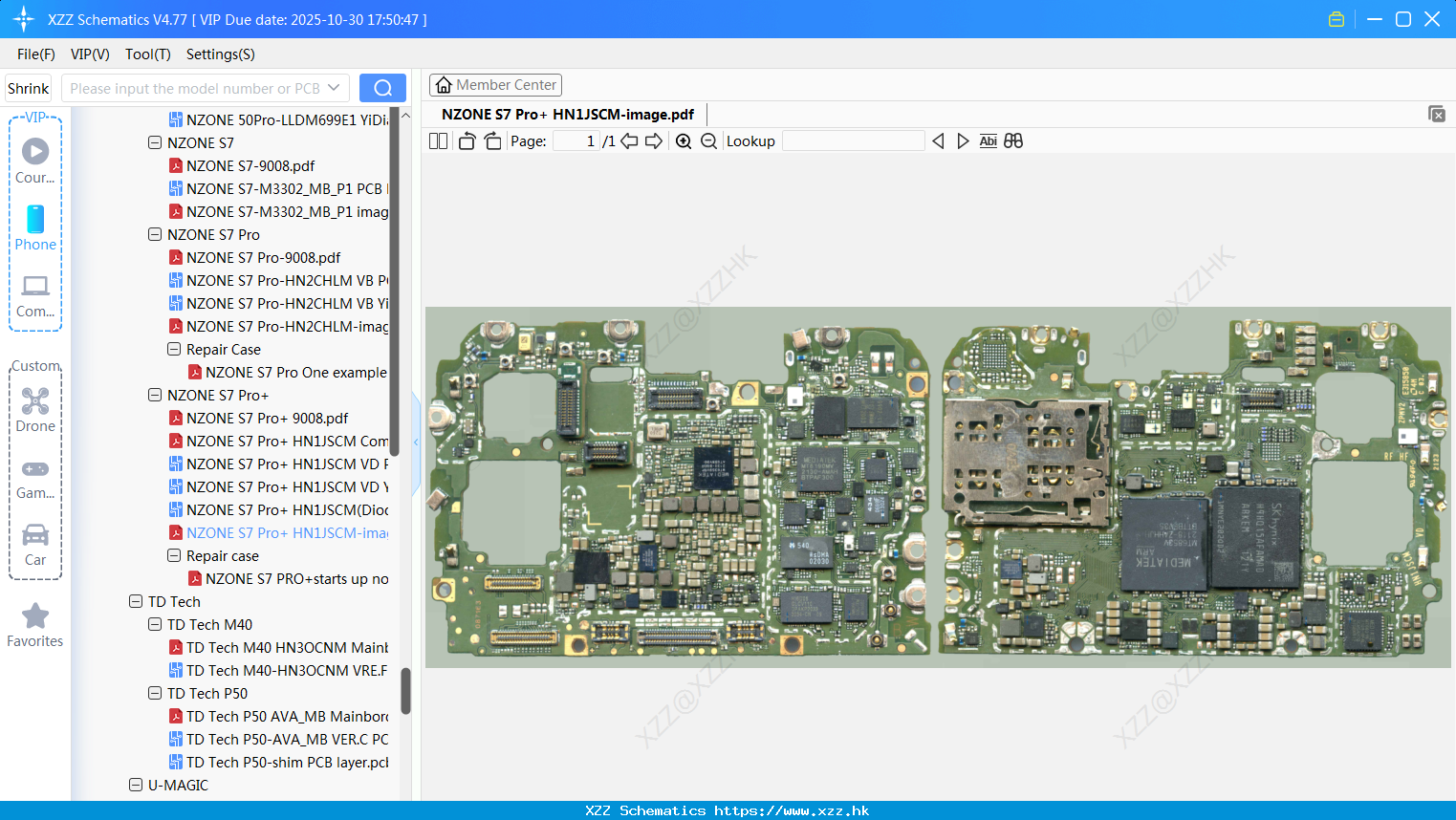Click the XZZ Schematics app logo
Screen dimensions: 1456x820
[24, 19]
